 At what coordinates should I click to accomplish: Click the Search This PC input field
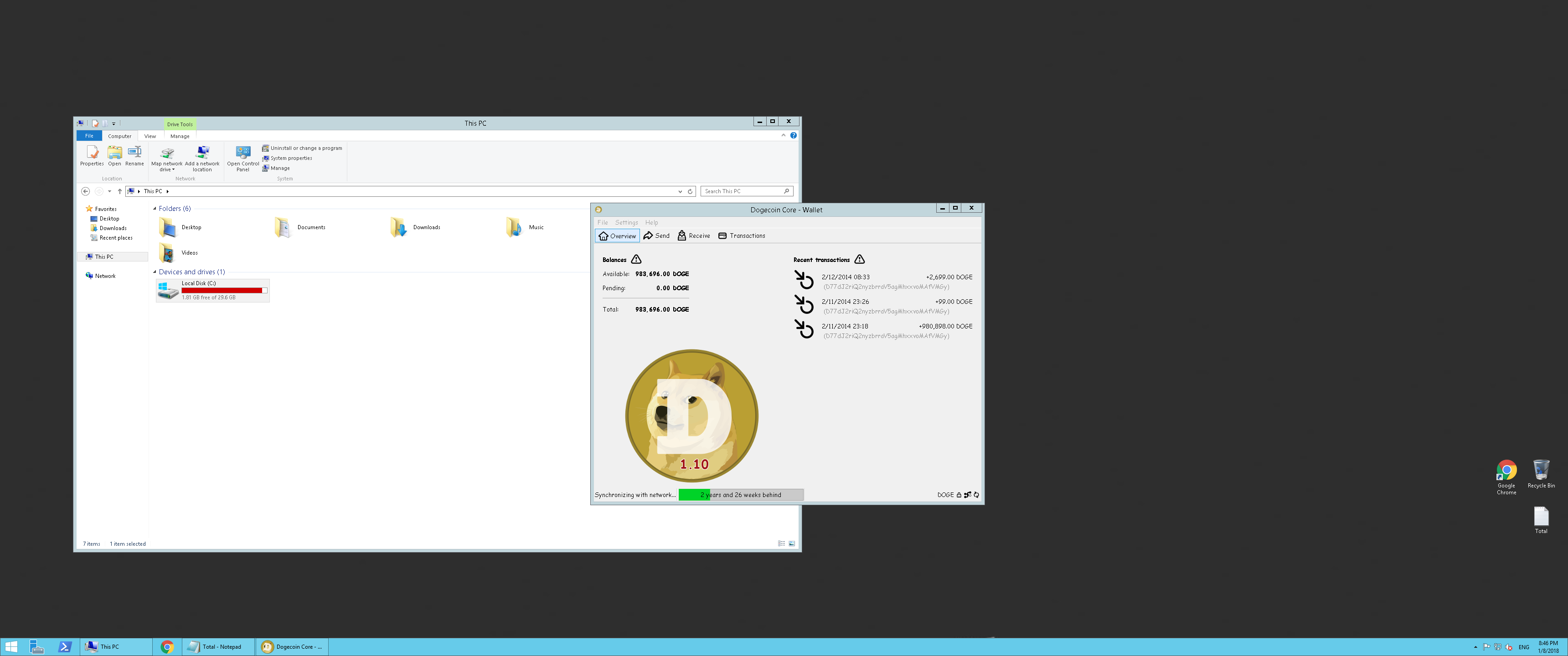click(747, 192)
